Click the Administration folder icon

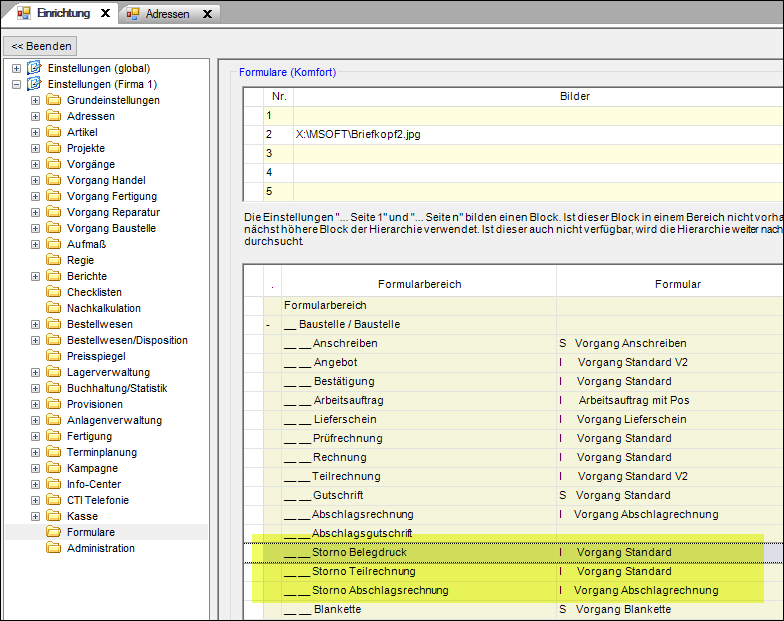click(x=53, y=548)
